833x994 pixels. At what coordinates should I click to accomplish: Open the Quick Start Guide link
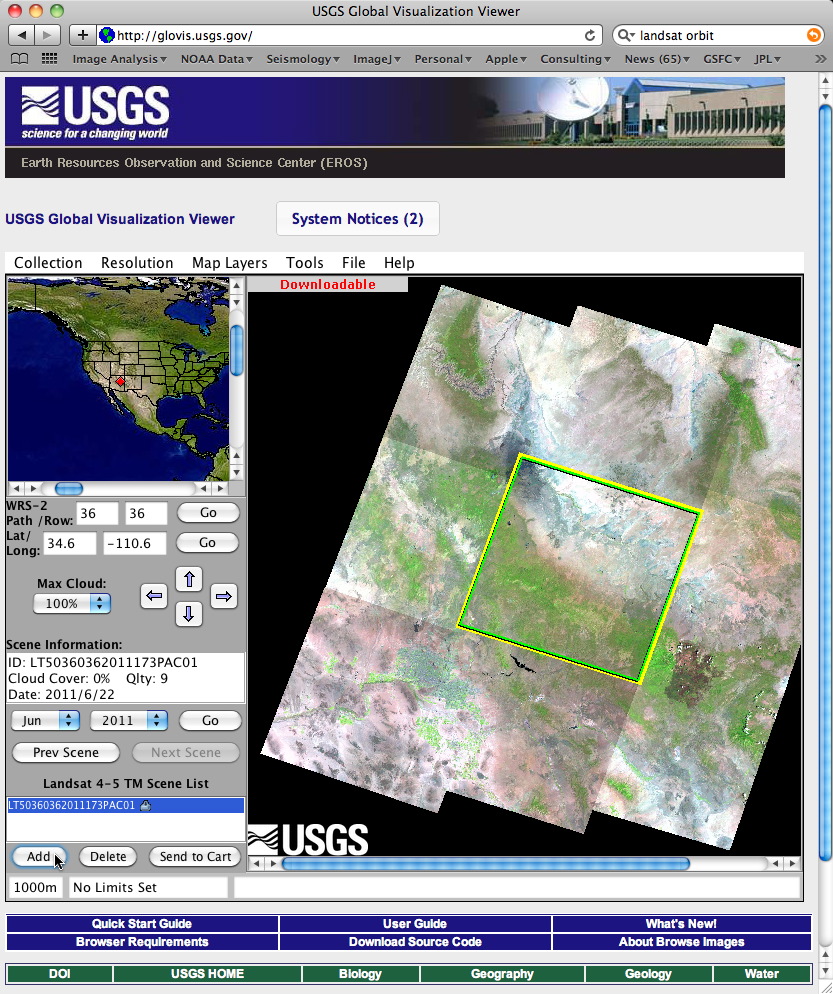(x=142, y=923)
